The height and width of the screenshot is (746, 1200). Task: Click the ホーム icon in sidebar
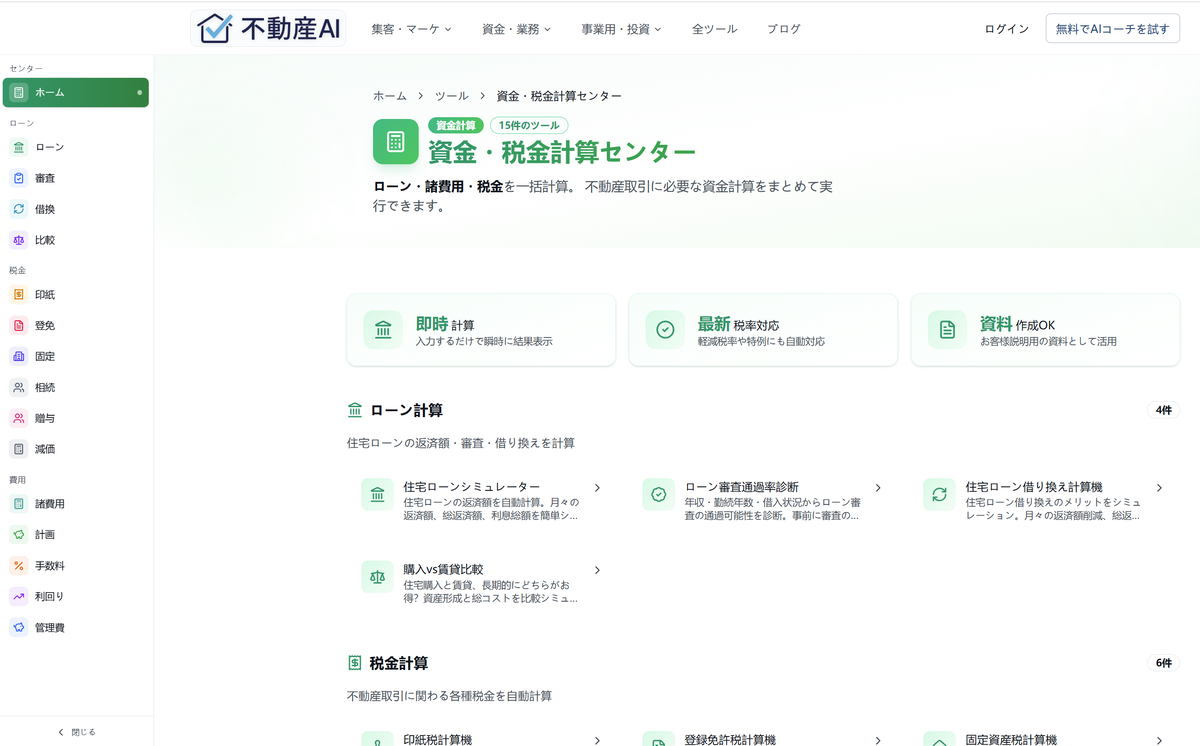(x=19, y=92)
